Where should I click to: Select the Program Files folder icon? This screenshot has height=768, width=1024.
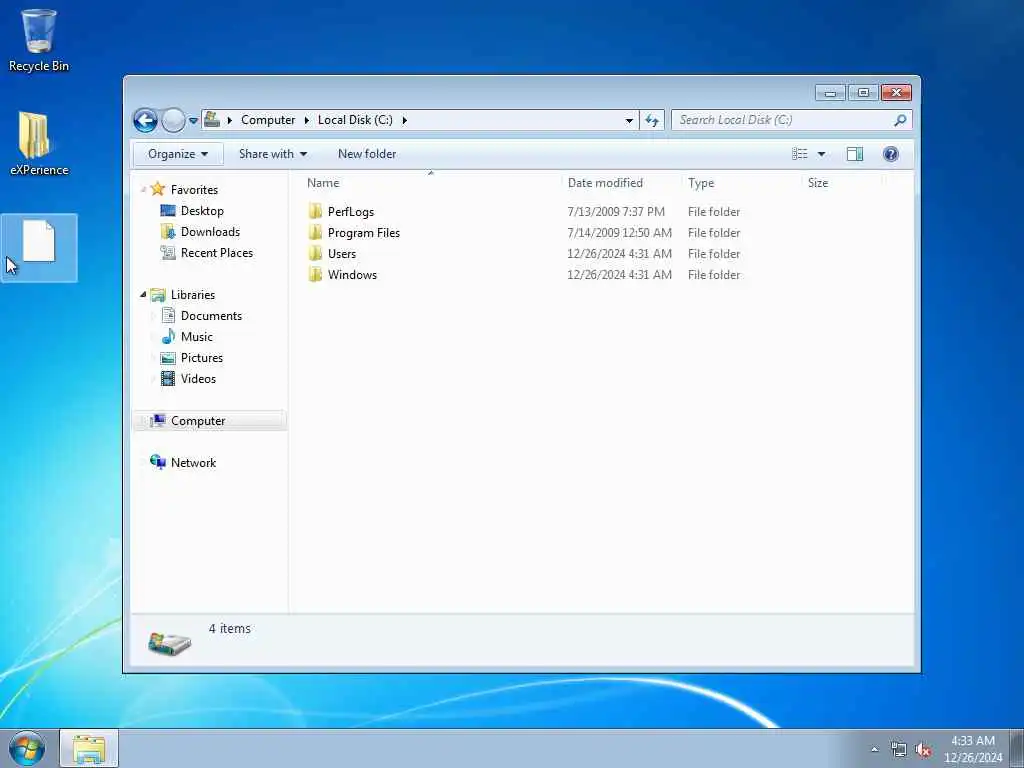[315, 232]
